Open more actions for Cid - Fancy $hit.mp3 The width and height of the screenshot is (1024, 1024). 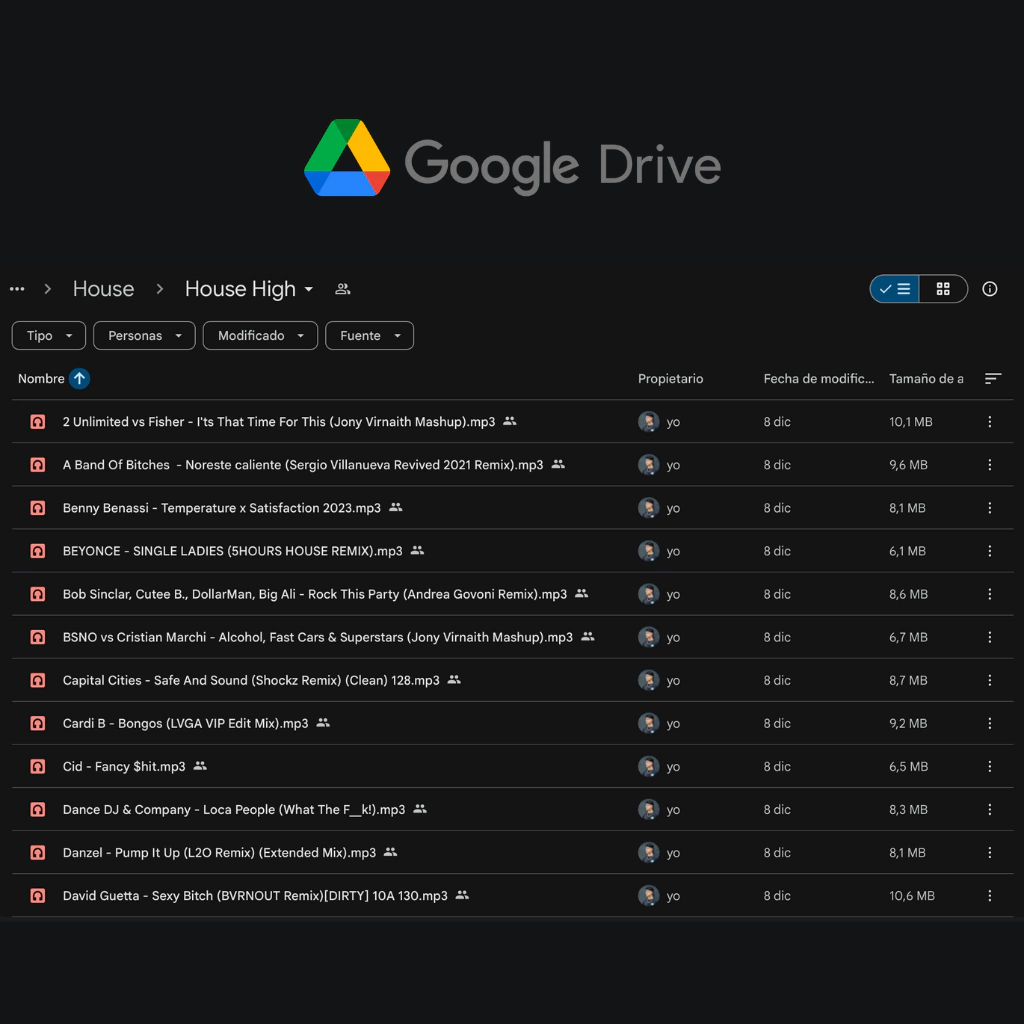pos(990,767)
